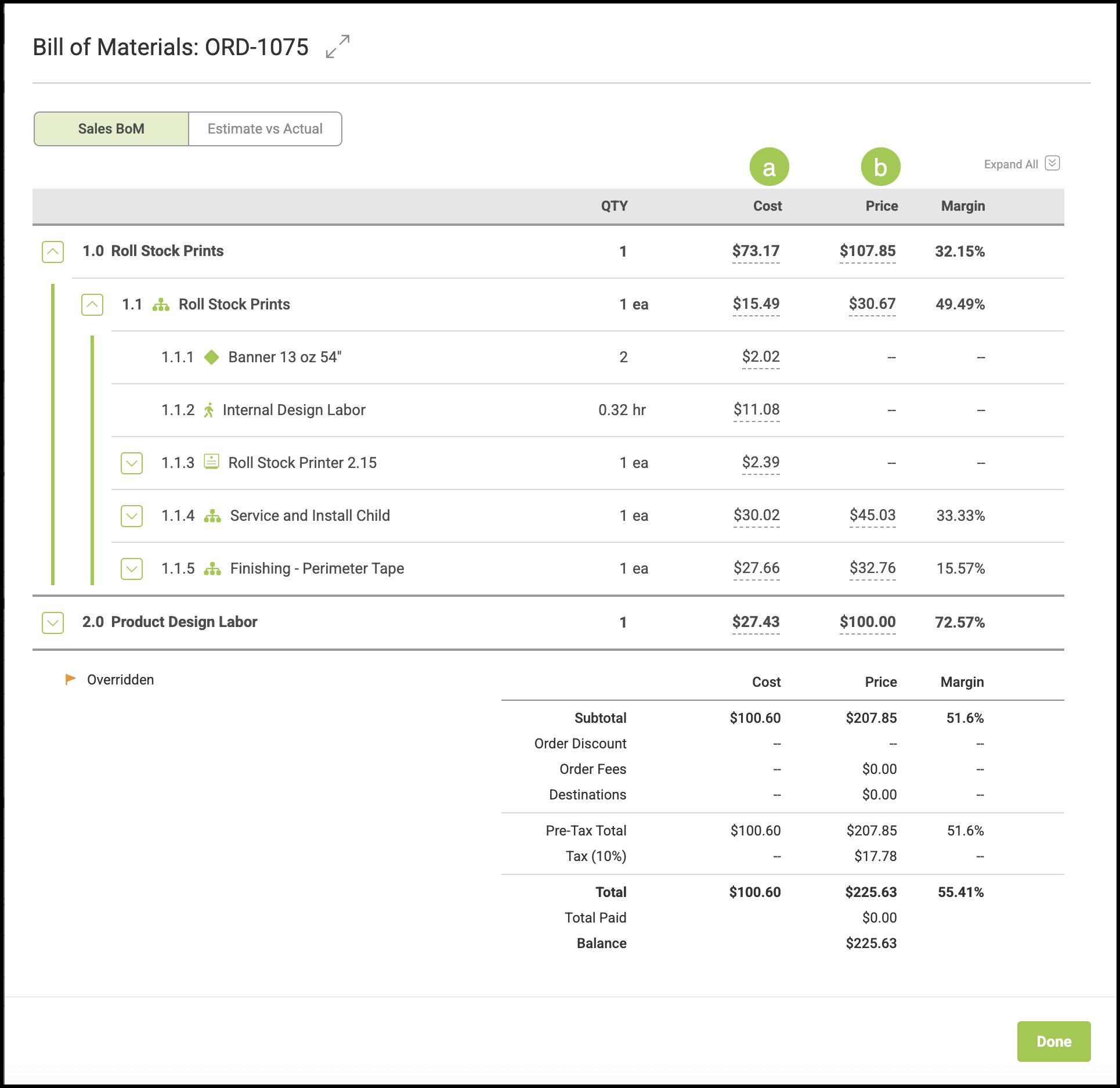Click the orange Overridden flag icon
This screenshot has width=1120, height=1088.
click(71, 679)
